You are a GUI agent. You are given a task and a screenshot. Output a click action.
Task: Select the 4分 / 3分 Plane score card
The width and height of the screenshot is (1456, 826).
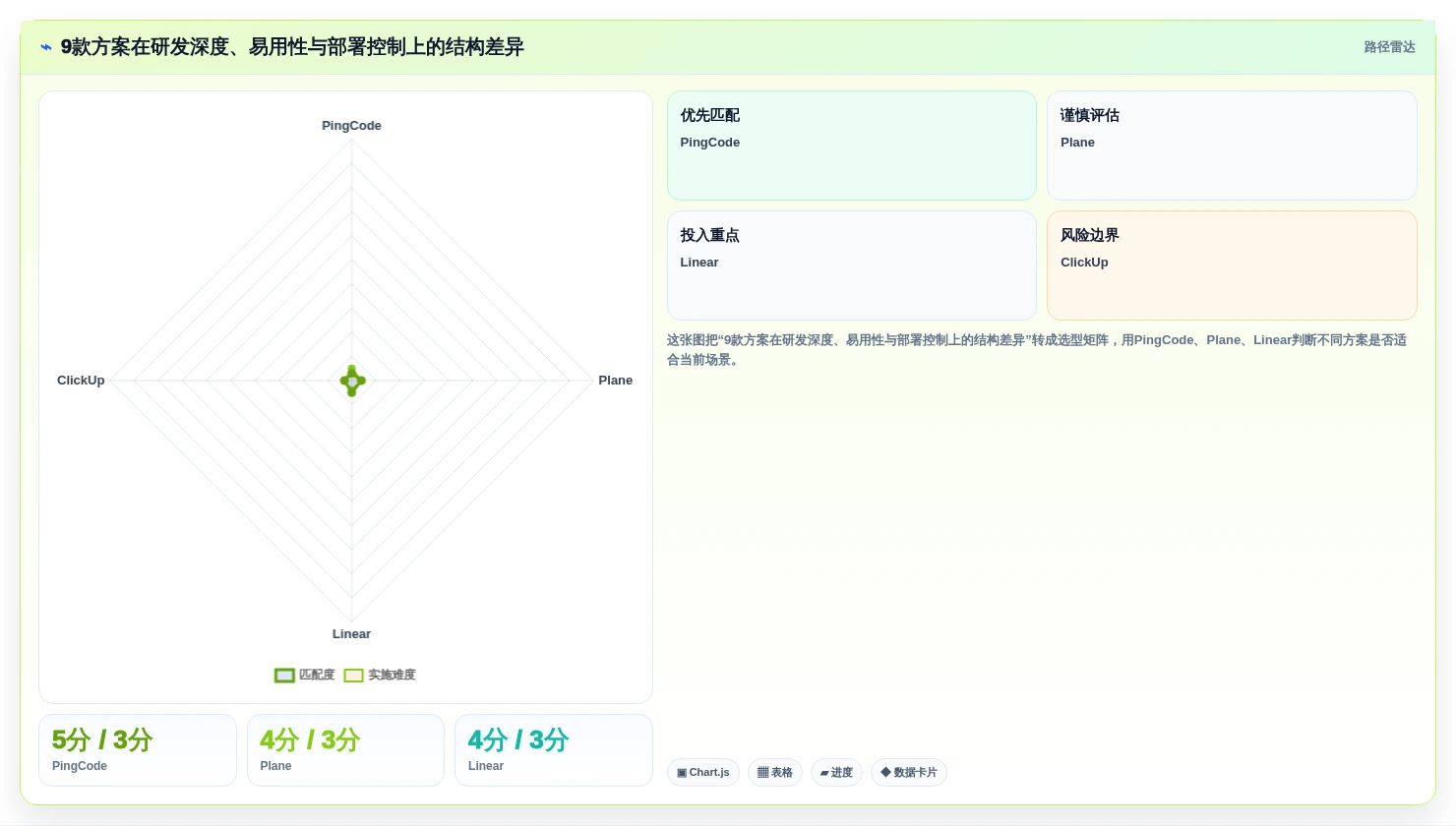click(345, 750)
